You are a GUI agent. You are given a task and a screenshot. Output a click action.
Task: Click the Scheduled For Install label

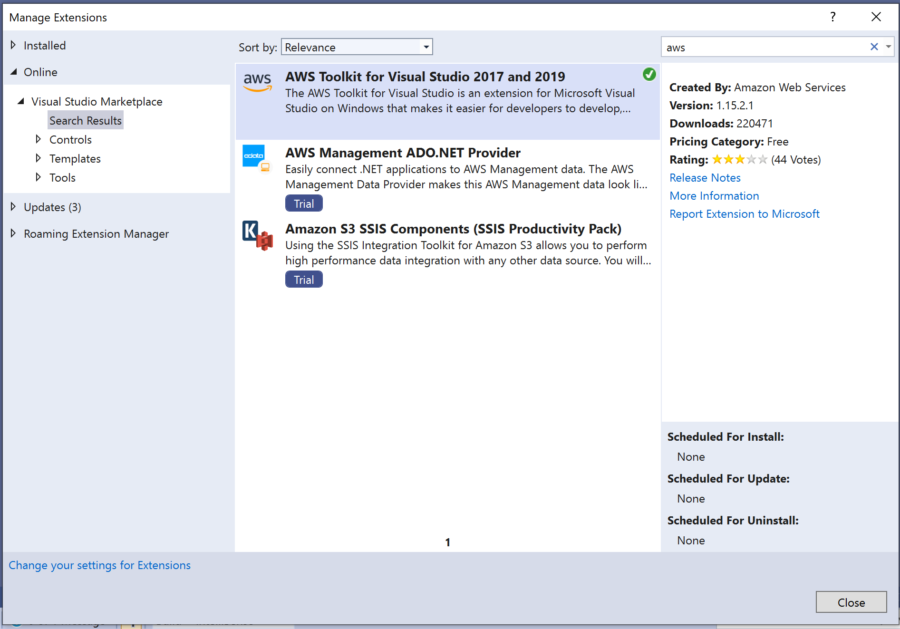tap(726, 437)
